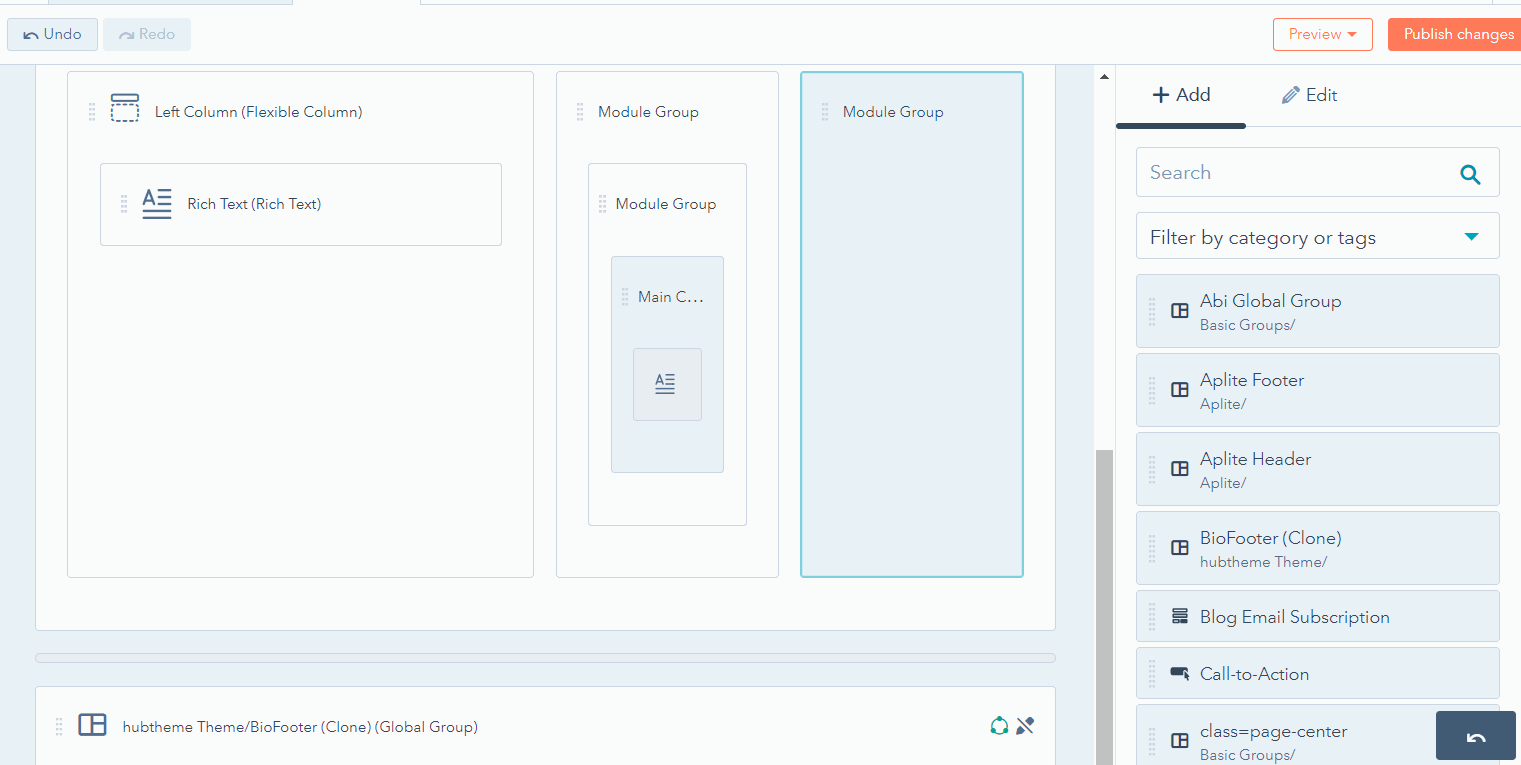Select the Rich Text module icon
The height and width of the screenshot is (765, 1521).
click(157, 204)
